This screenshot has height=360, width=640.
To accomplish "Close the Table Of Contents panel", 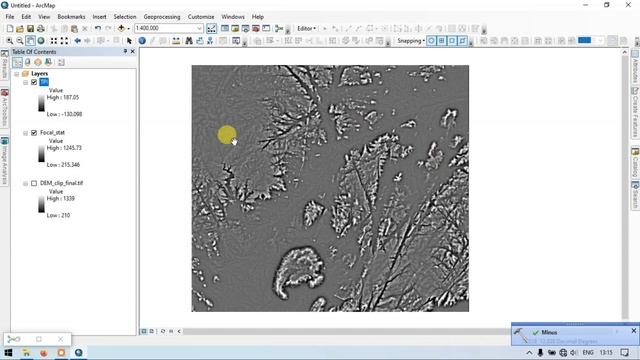I will click(x=133, y=51).
